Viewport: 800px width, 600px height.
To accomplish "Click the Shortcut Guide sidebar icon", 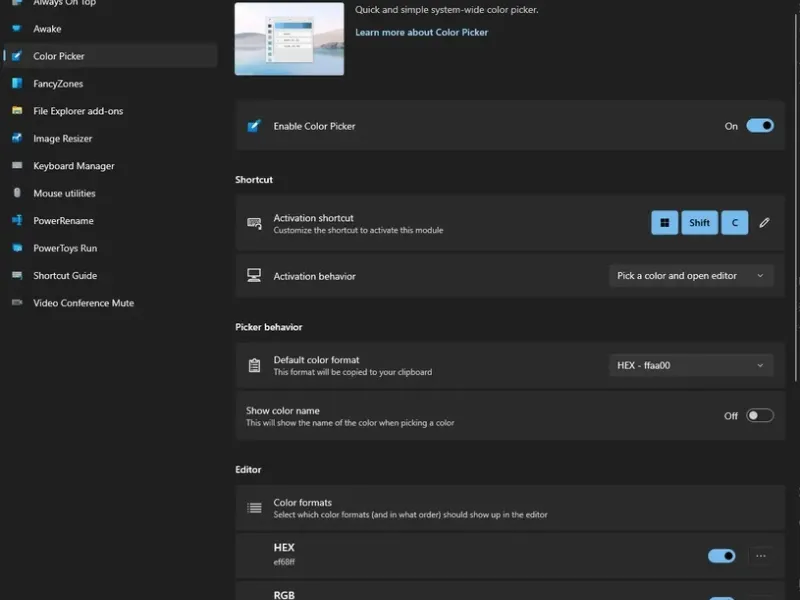I will pos(17,276).
